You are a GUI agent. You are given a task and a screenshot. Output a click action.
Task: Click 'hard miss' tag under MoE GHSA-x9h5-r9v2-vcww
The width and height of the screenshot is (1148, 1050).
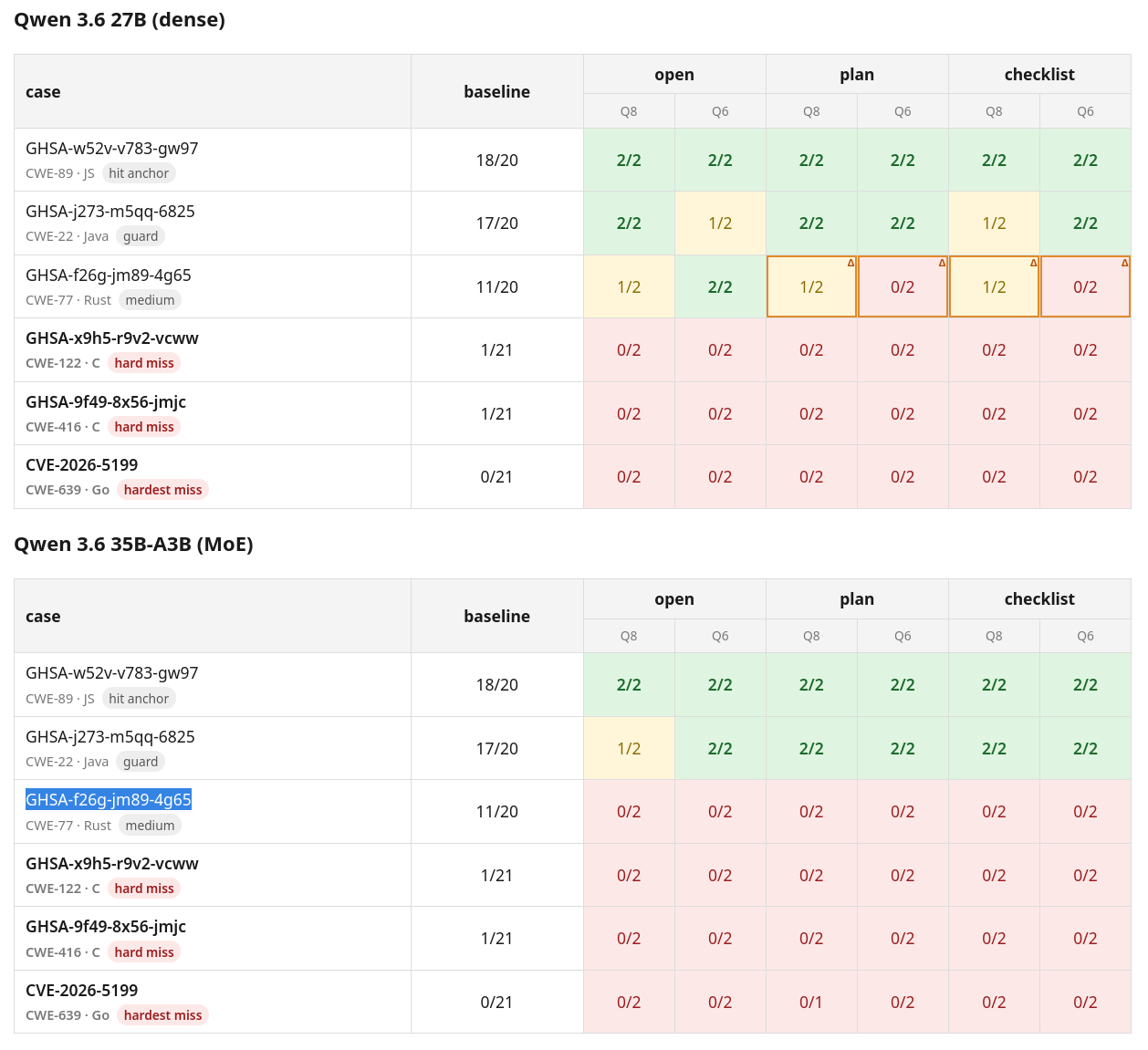pos(144,889)
